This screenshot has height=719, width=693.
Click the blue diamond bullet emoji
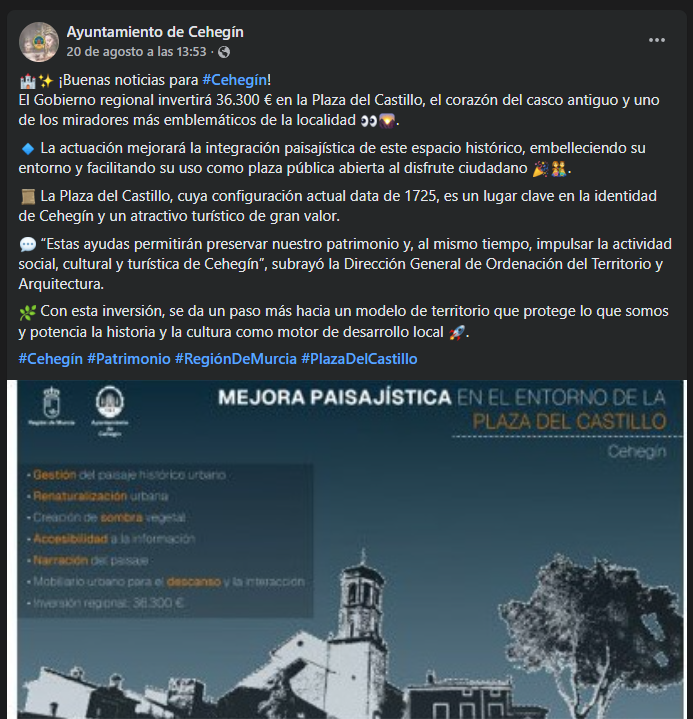pyautogui.click(x=28, y=149)
